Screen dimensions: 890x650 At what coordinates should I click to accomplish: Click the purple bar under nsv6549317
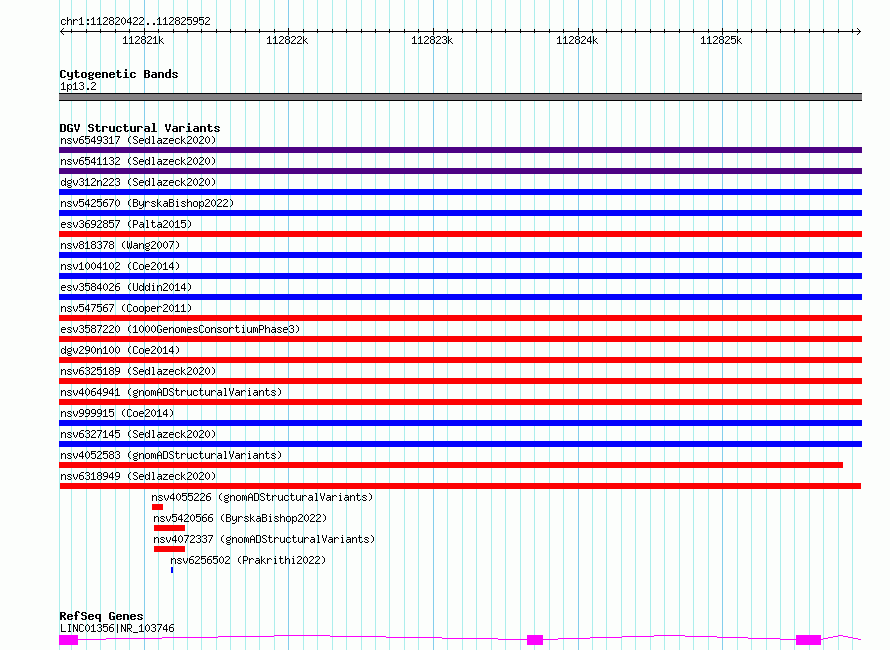pyautogui.click(x=460, y=150)
